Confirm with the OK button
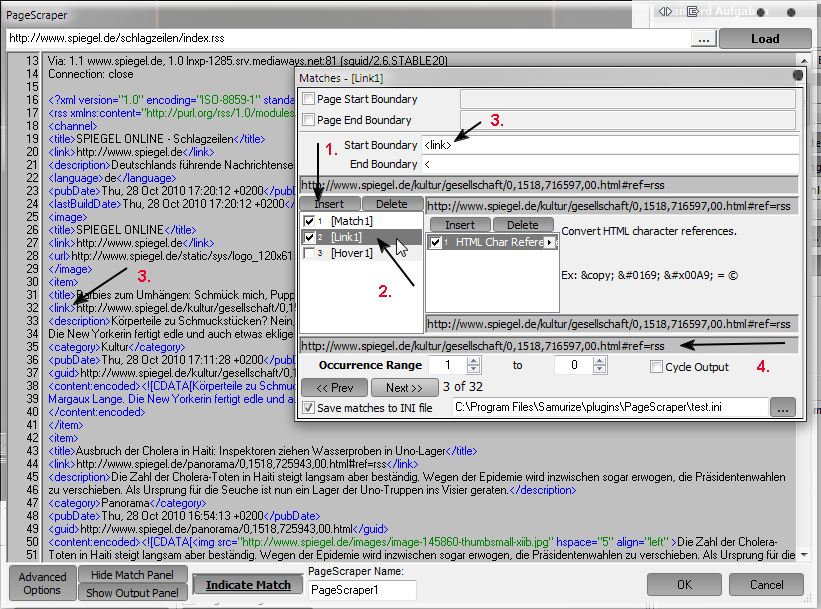Image resolution: width=821 pixels, height=609 pixels. (684, 584)
